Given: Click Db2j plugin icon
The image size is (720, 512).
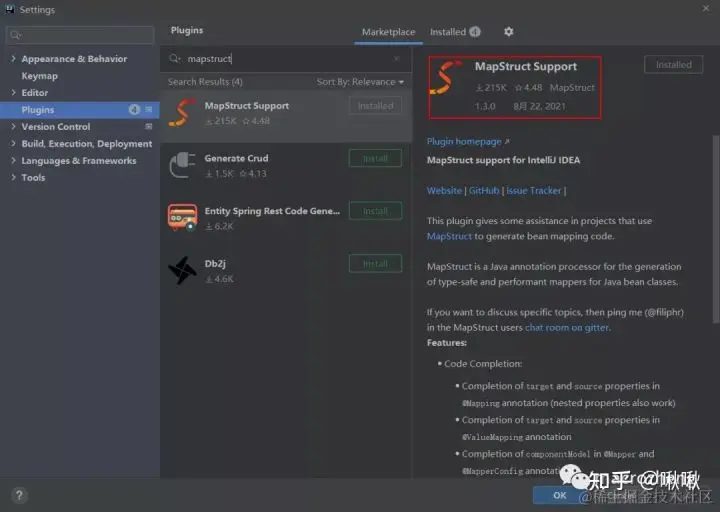Looking at the screenshot, I should [182, 270].
